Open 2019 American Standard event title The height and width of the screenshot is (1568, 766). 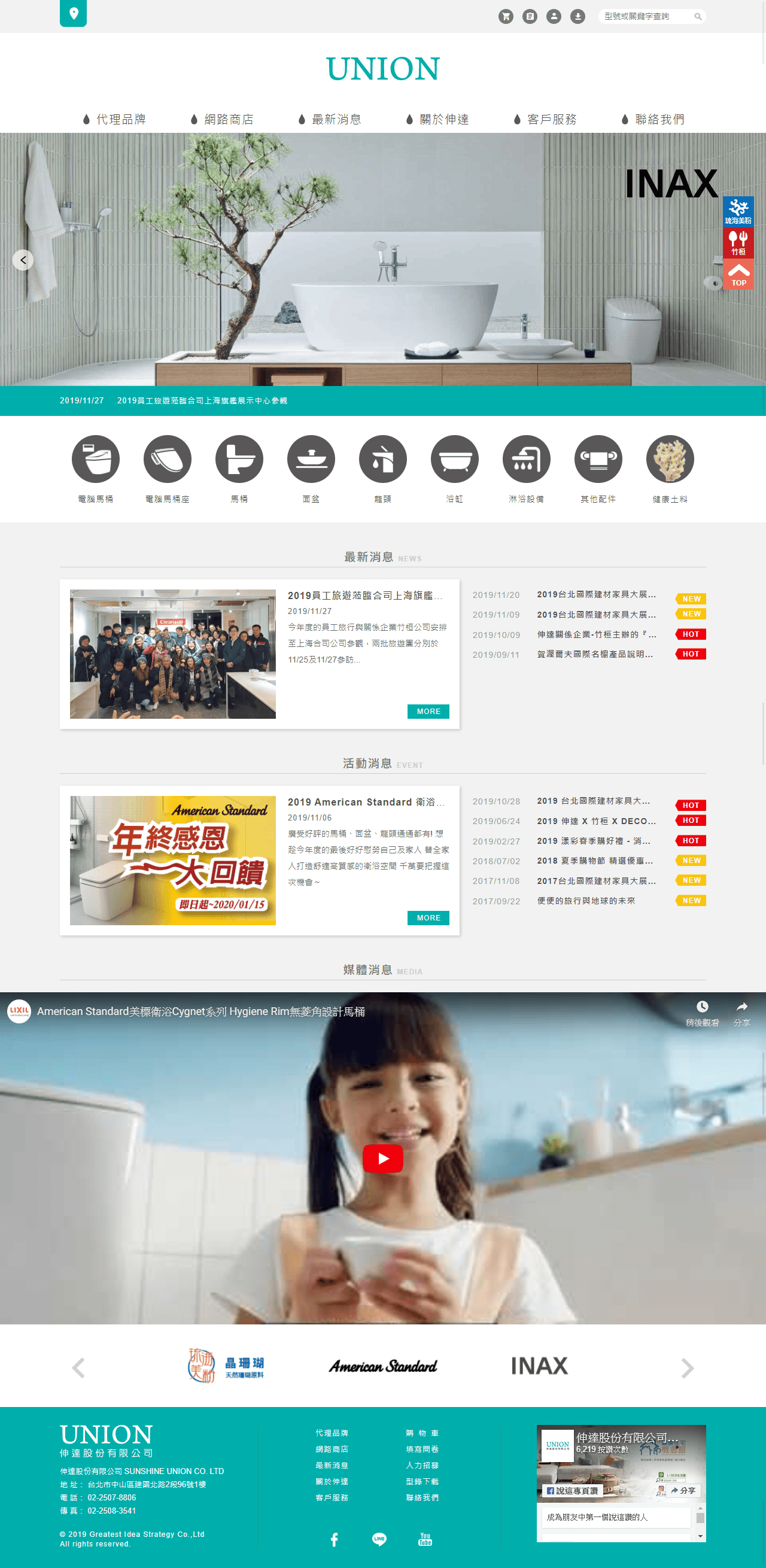tap(366, 803)
